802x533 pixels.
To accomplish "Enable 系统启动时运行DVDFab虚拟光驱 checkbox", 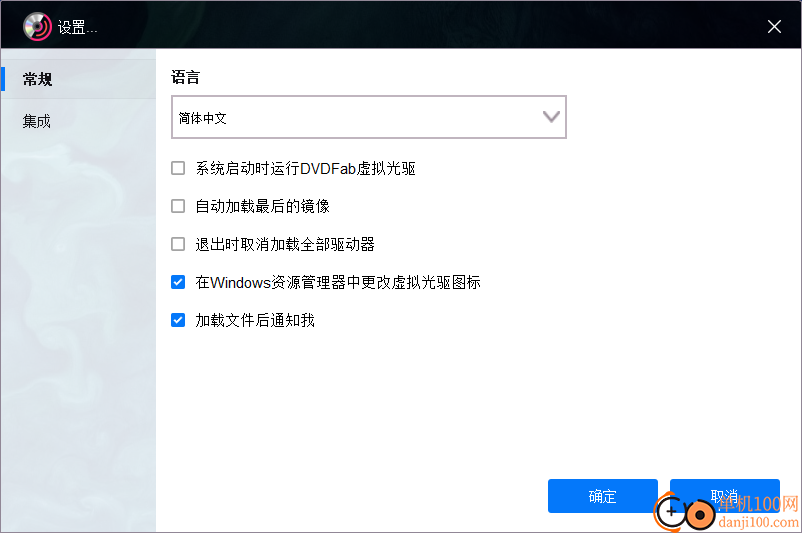I will (x=178, y=168).
